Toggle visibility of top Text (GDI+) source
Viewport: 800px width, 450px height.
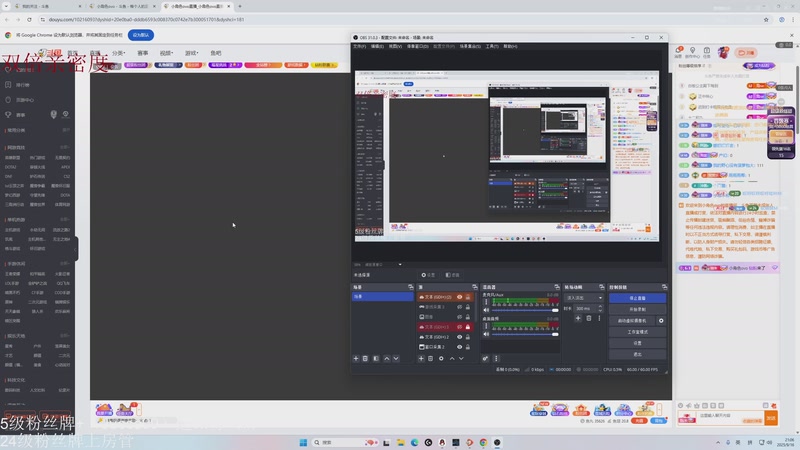(460, 297)
